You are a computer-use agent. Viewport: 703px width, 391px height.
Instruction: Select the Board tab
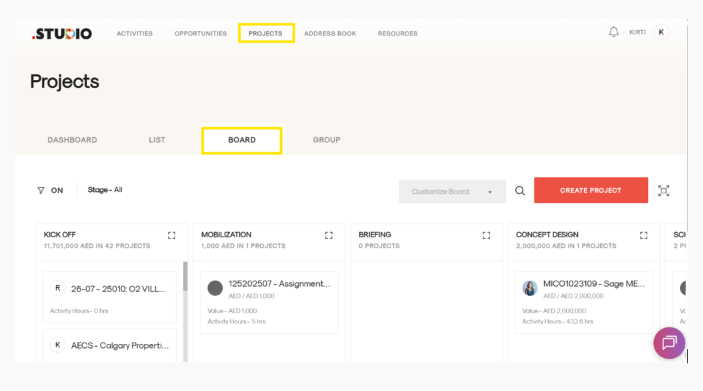click(242, 140)
